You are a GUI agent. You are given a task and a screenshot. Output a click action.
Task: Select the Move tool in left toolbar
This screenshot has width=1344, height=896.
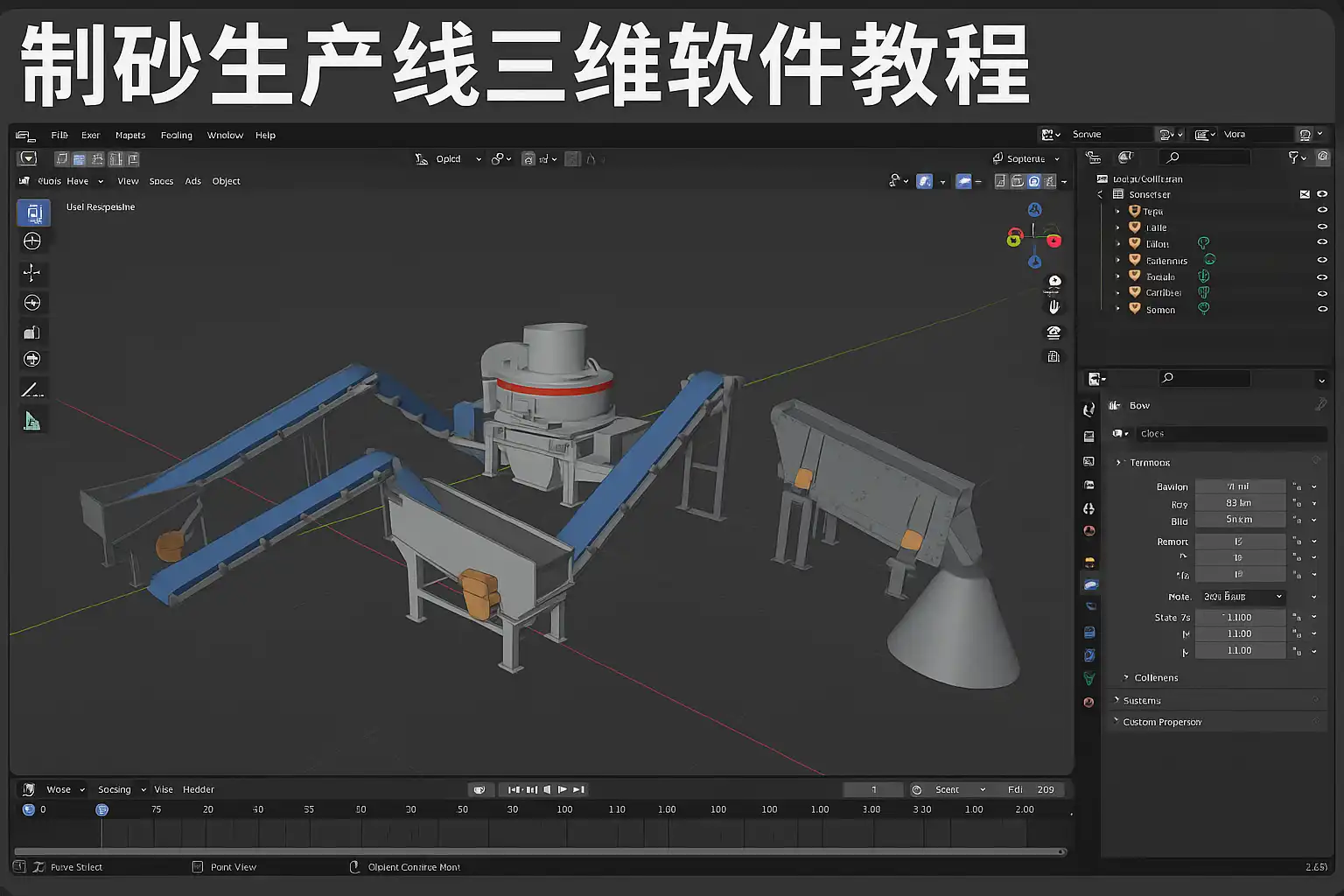[x=32, y=273]
